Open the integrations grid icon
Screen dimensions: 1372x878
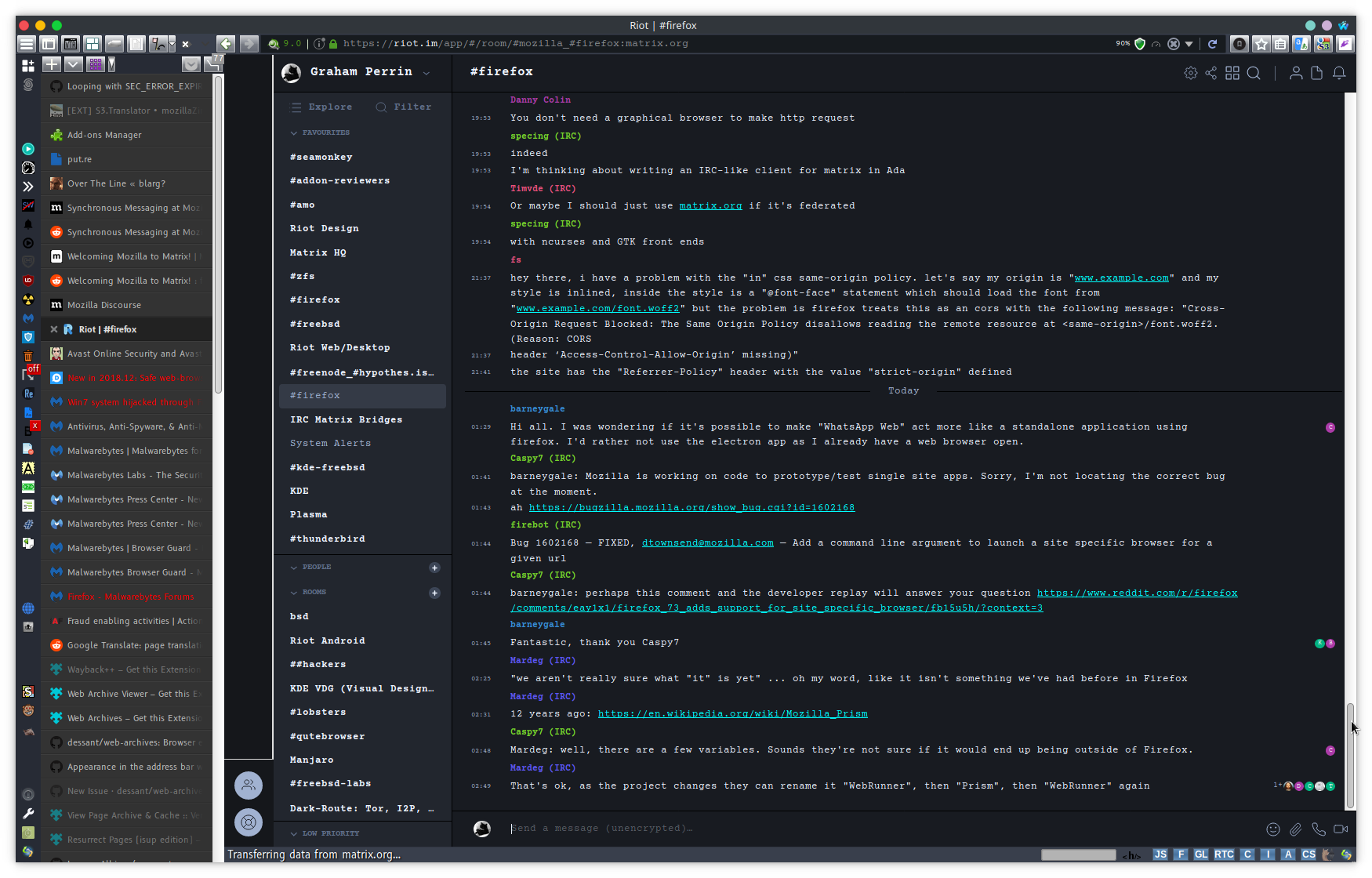1232,73
